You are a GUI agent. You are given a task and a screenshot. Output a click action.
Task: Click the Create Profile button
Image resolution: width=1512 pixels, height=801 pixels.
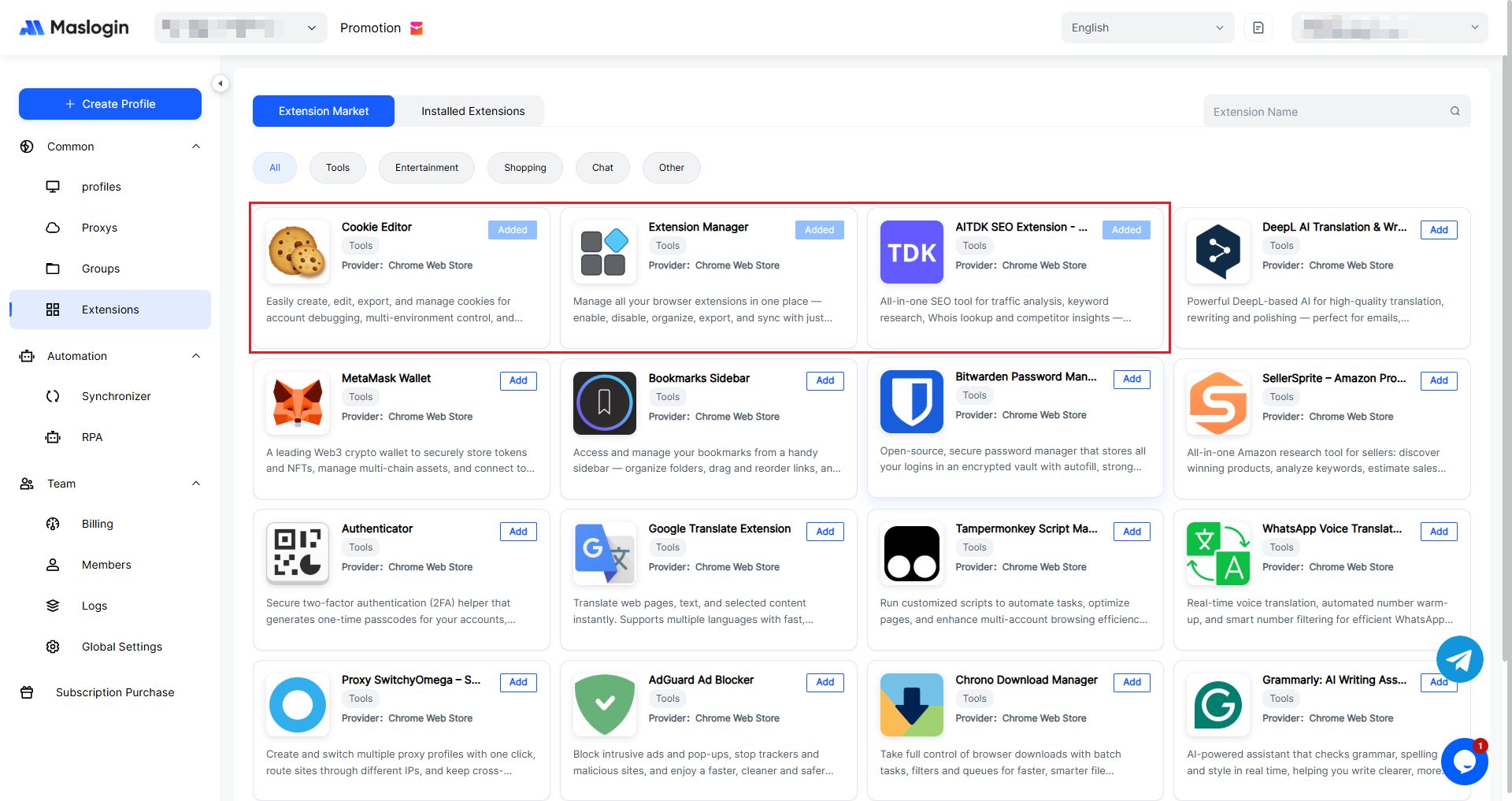110,104
